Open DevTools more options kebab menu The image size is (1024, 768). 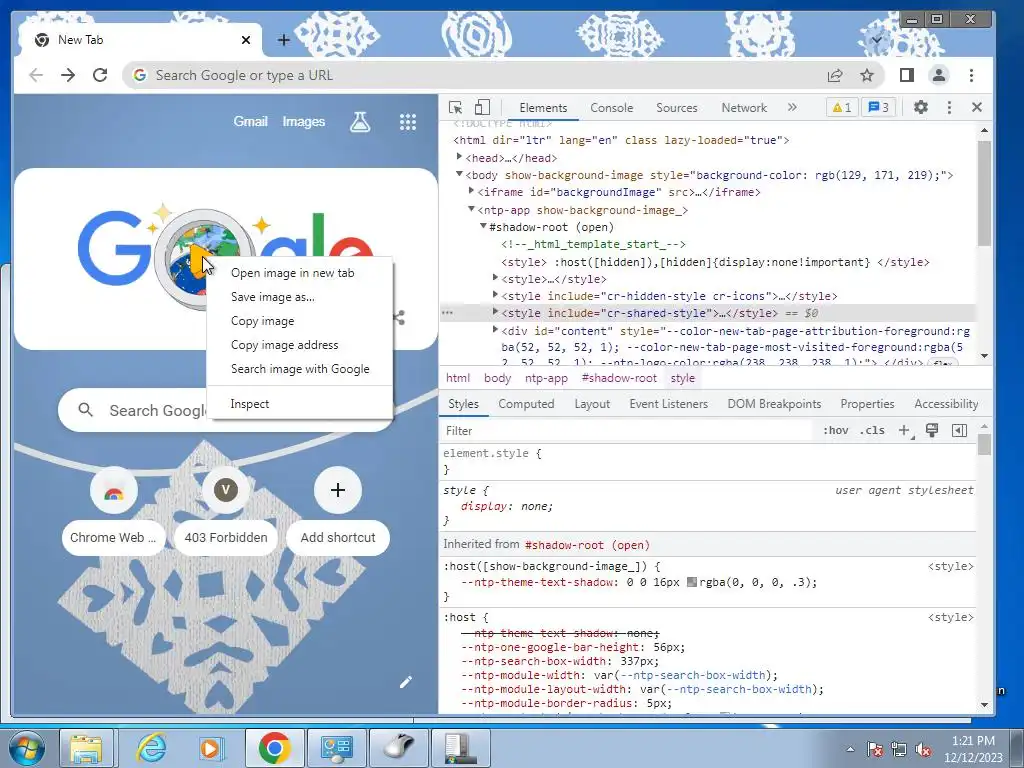click(x=949, y=107)
